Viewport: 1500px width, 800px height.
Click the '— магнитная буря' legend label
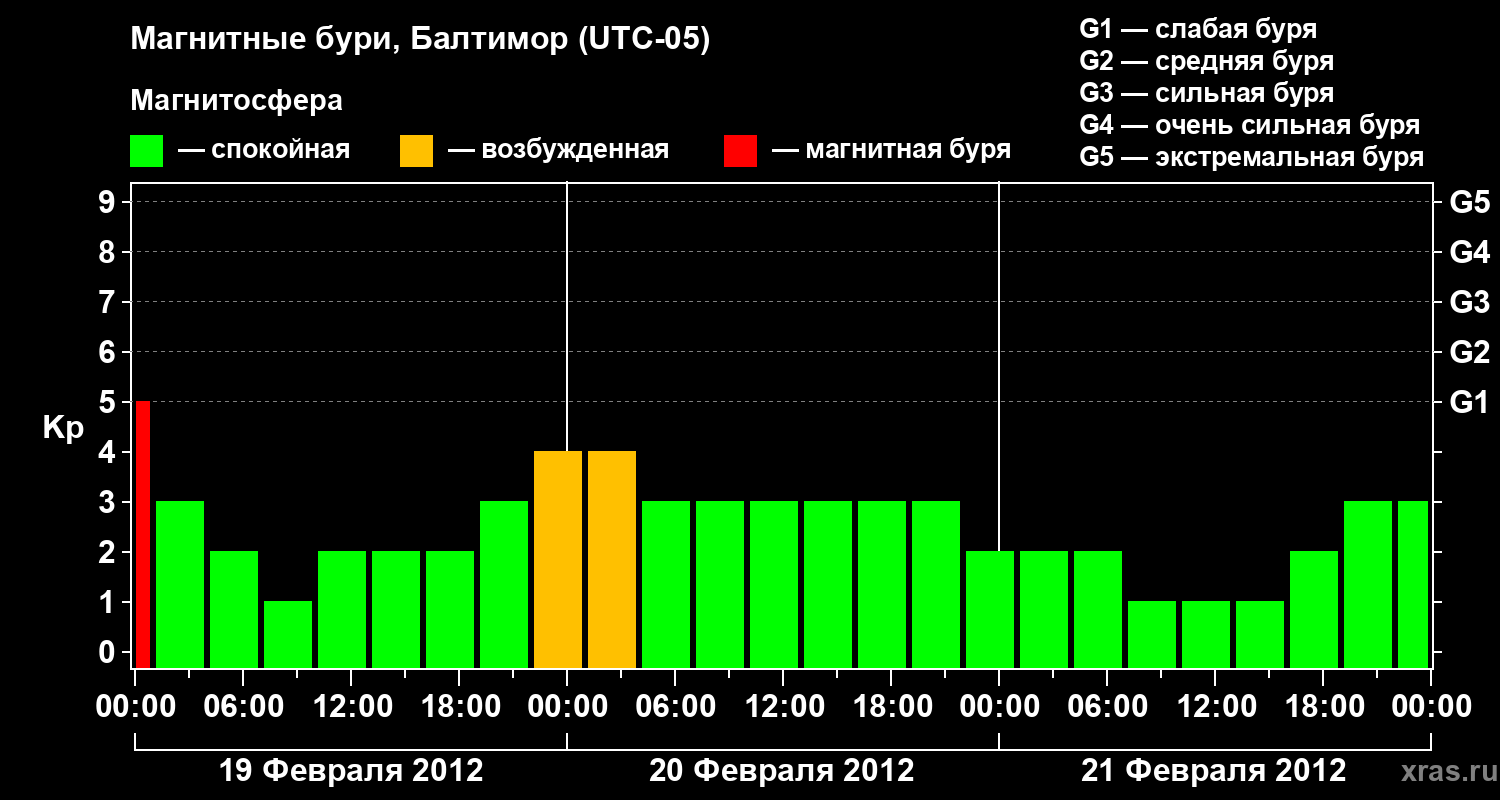892,151
